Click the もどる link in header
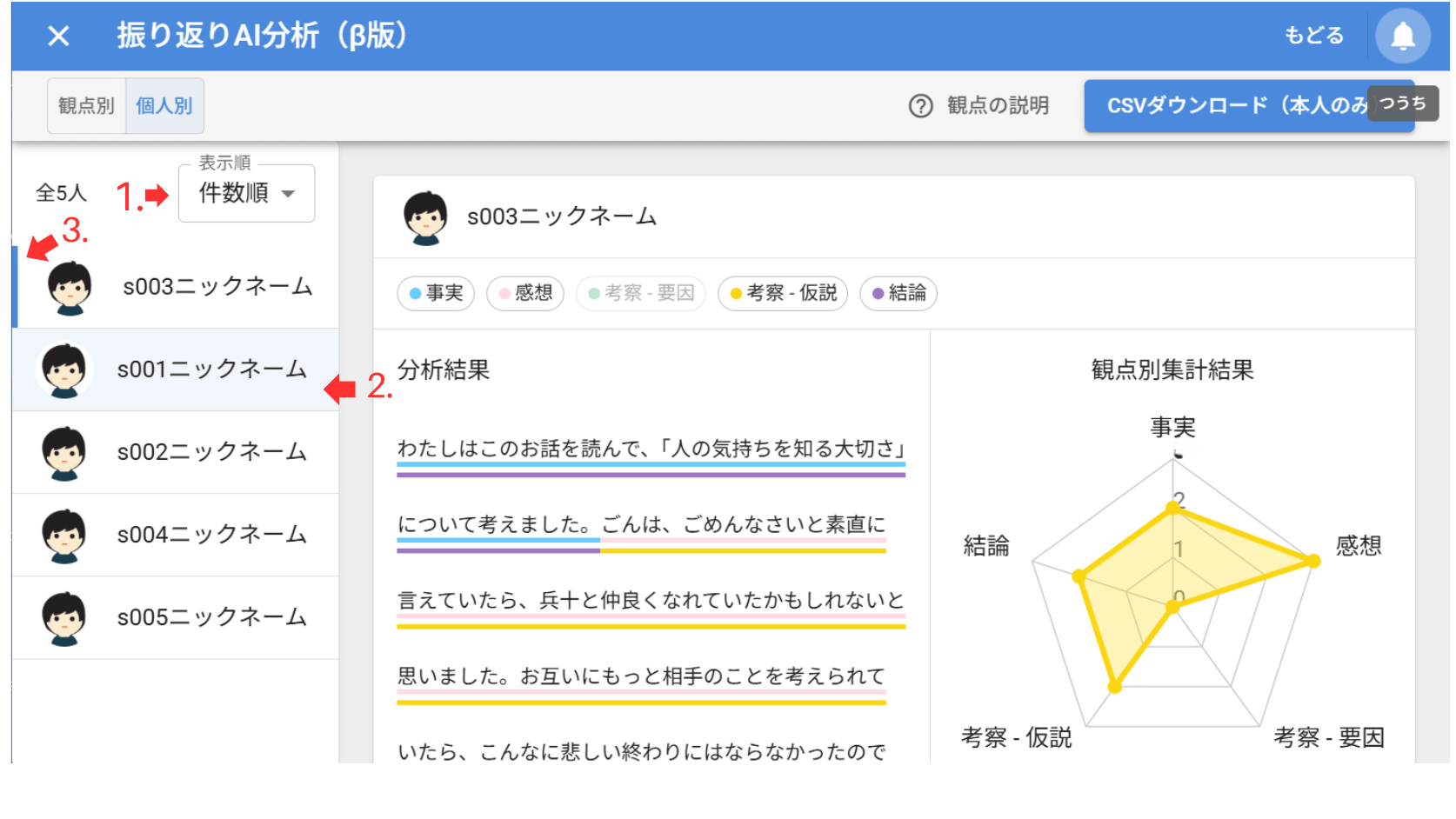1456x819 pixels. (1313, 37)
